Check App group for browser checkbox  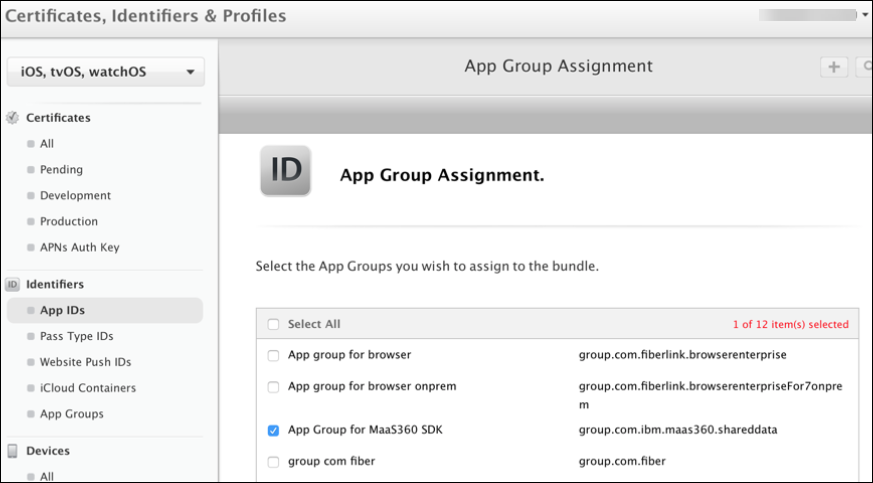click(x=273, y=356)
